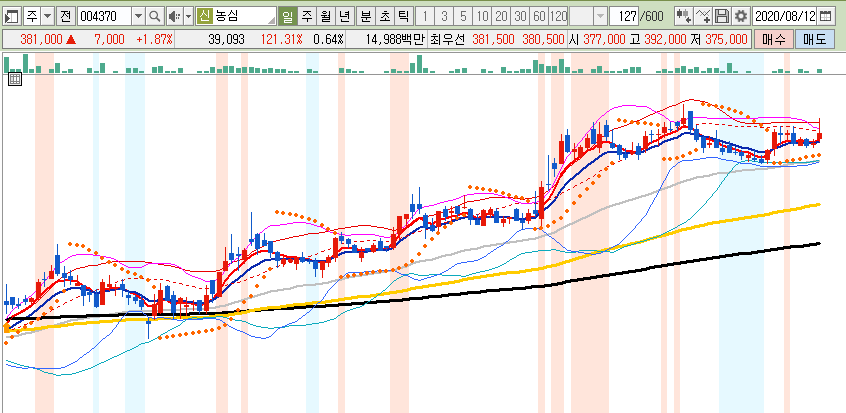Select the 월 monthly chart period
Viewport: 846px width, 413px height.
pyautogui.click(x=325, y=16)
